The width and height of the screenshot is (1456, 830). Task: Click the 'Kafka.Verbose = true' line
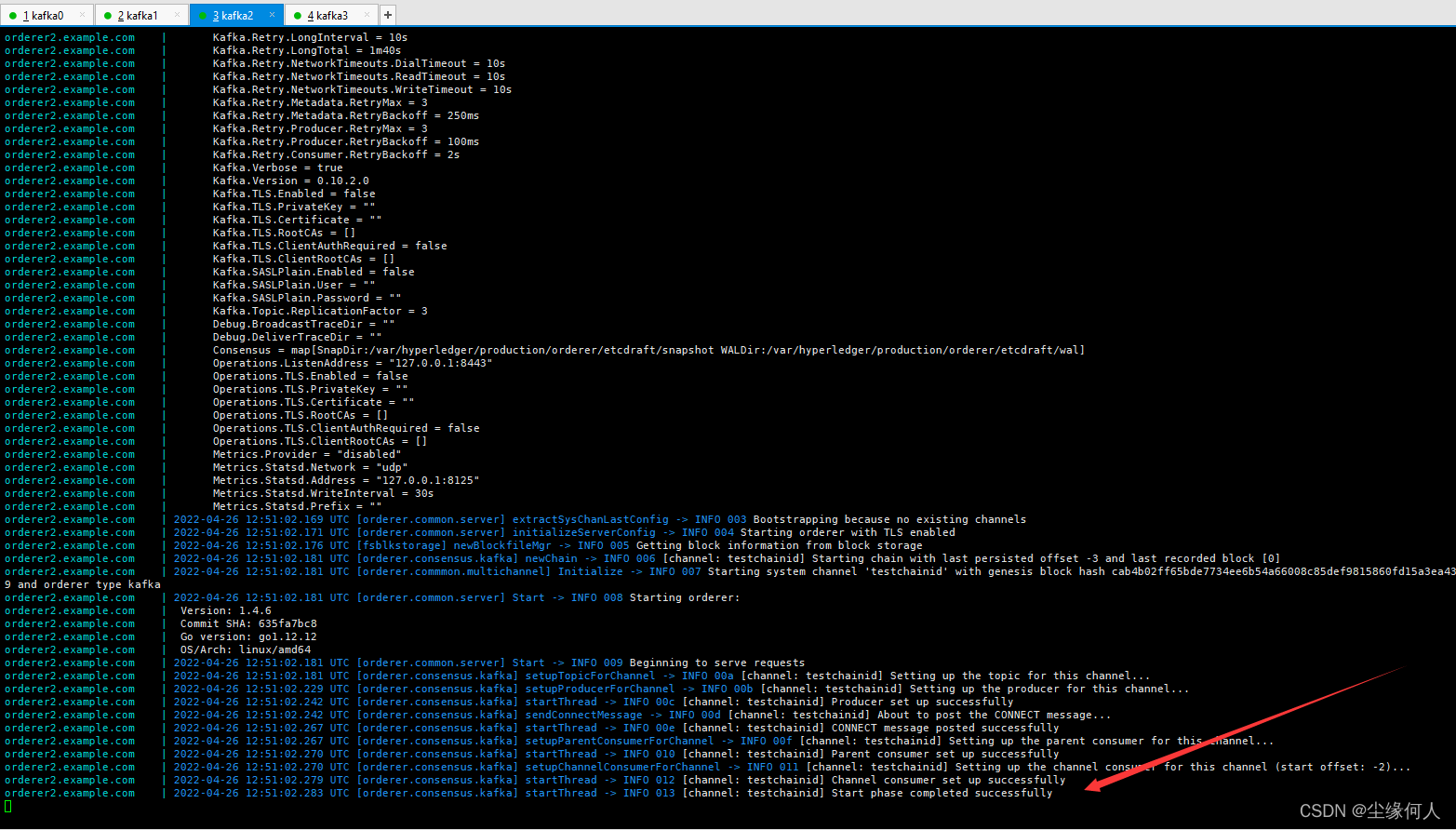[277, 167]
